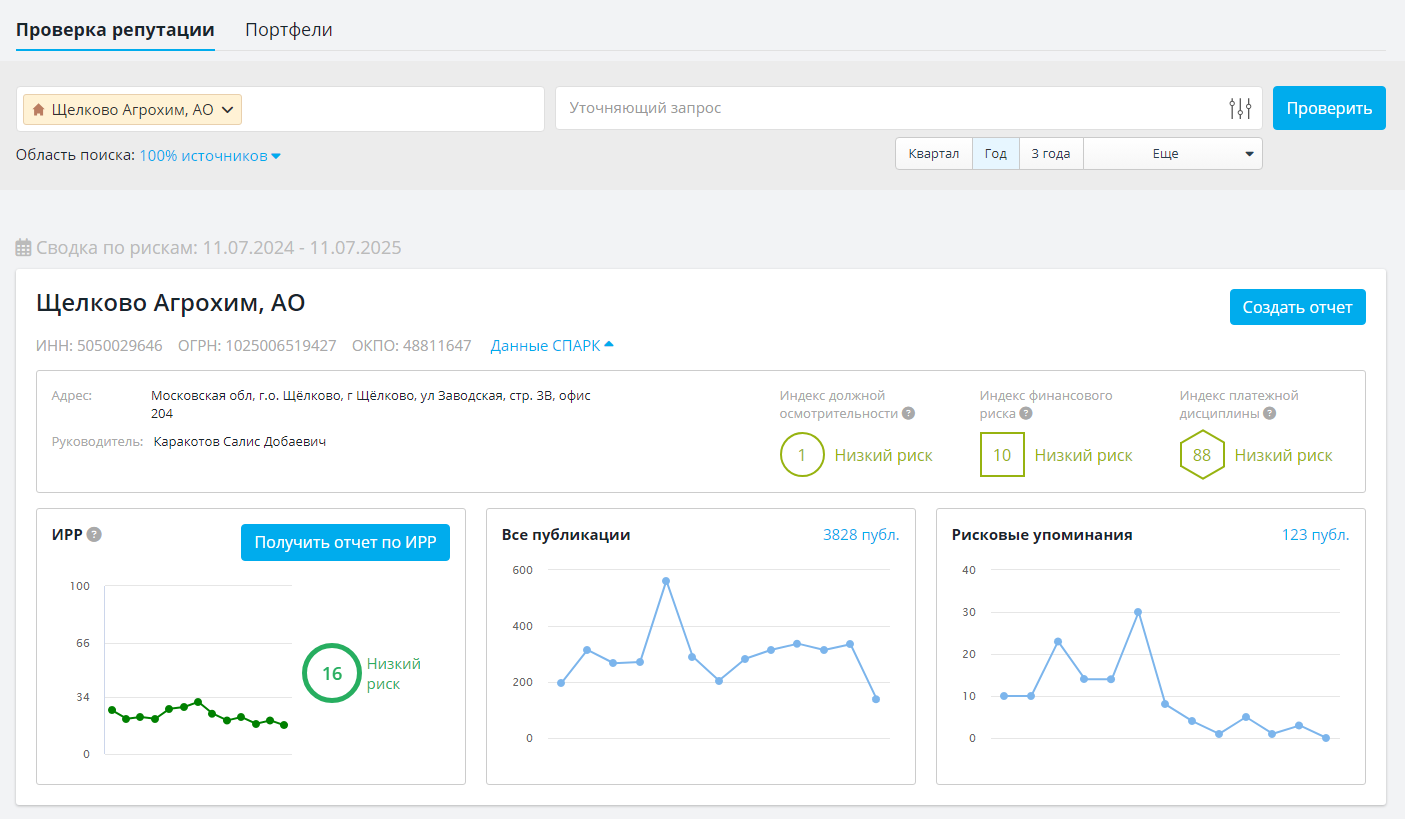Viewport: 1405px width, 819px height.
Task: Open help for Индекс должной осмотрительности
Action: (x=908, y=413)
